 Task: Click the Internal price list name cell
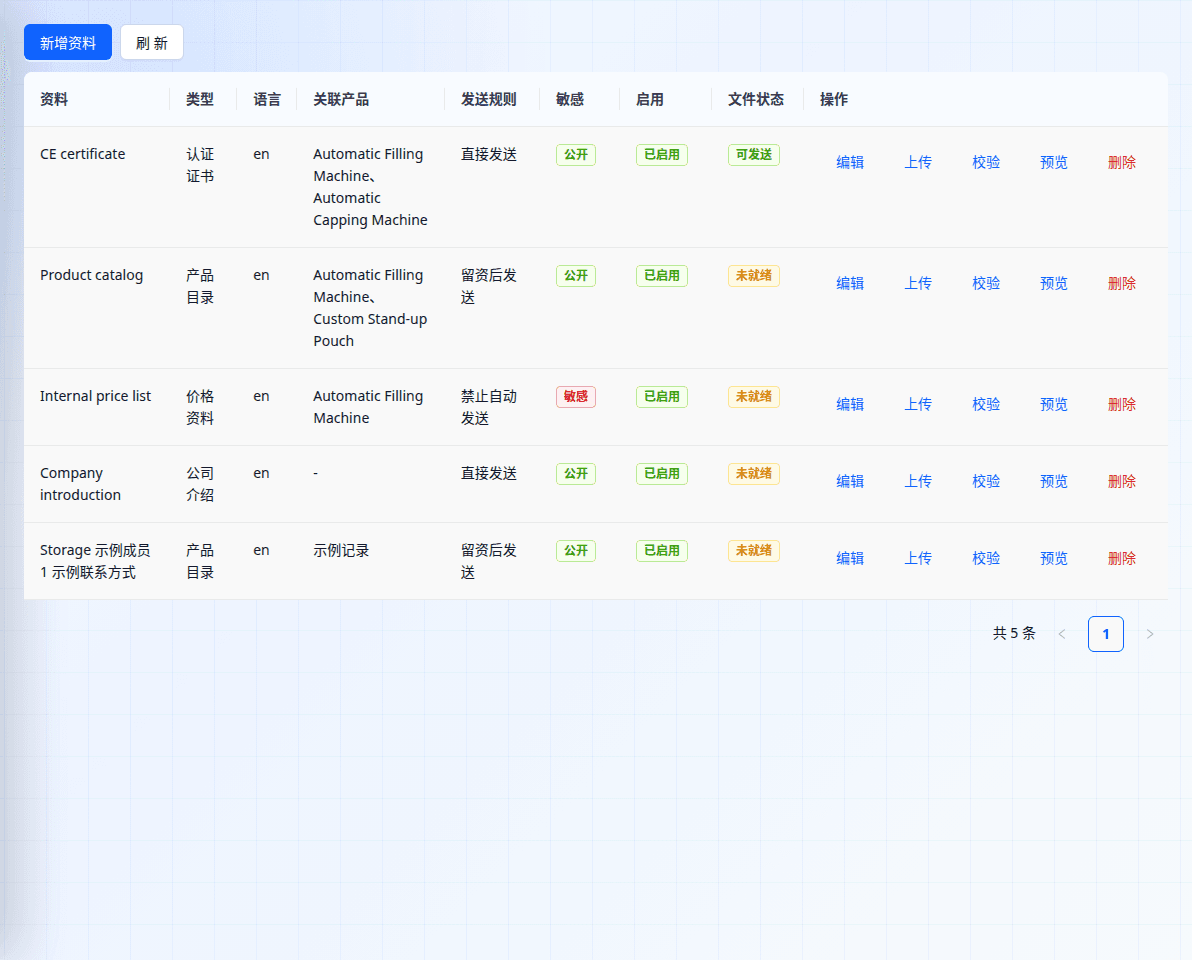coord(95,396)
